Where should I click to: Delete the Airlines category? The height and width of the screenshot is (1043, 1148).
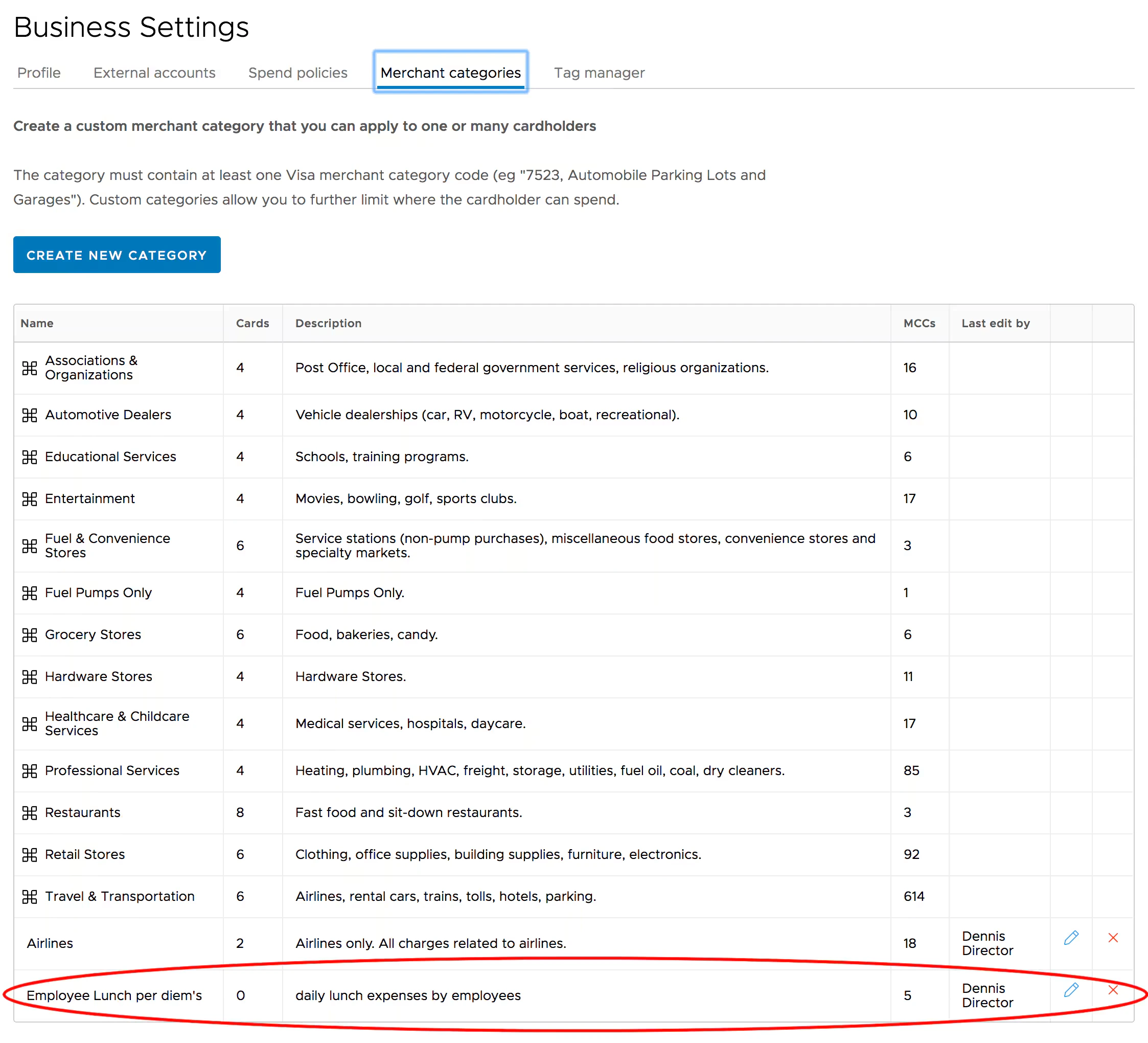point(1113,938)
